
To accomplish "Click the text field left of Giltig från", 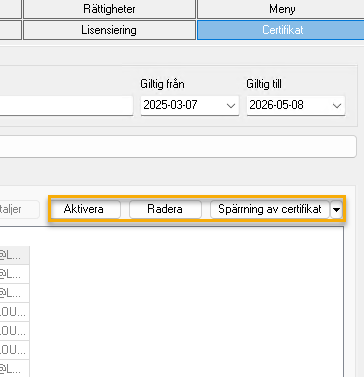I will [x=66, y=106].
